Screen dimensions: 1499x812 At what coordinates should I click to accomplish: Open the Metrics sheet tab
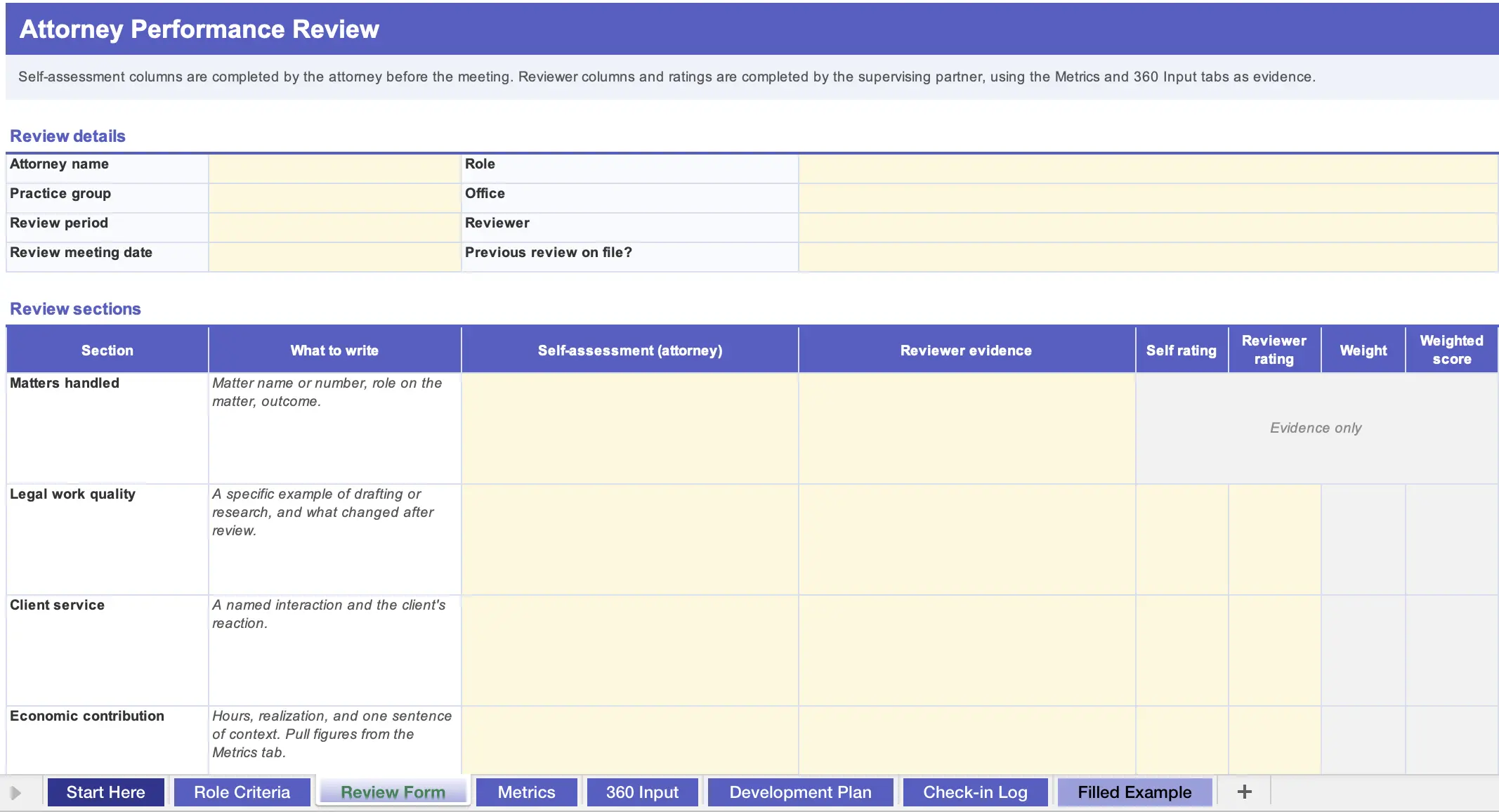[x=526, y=792]
